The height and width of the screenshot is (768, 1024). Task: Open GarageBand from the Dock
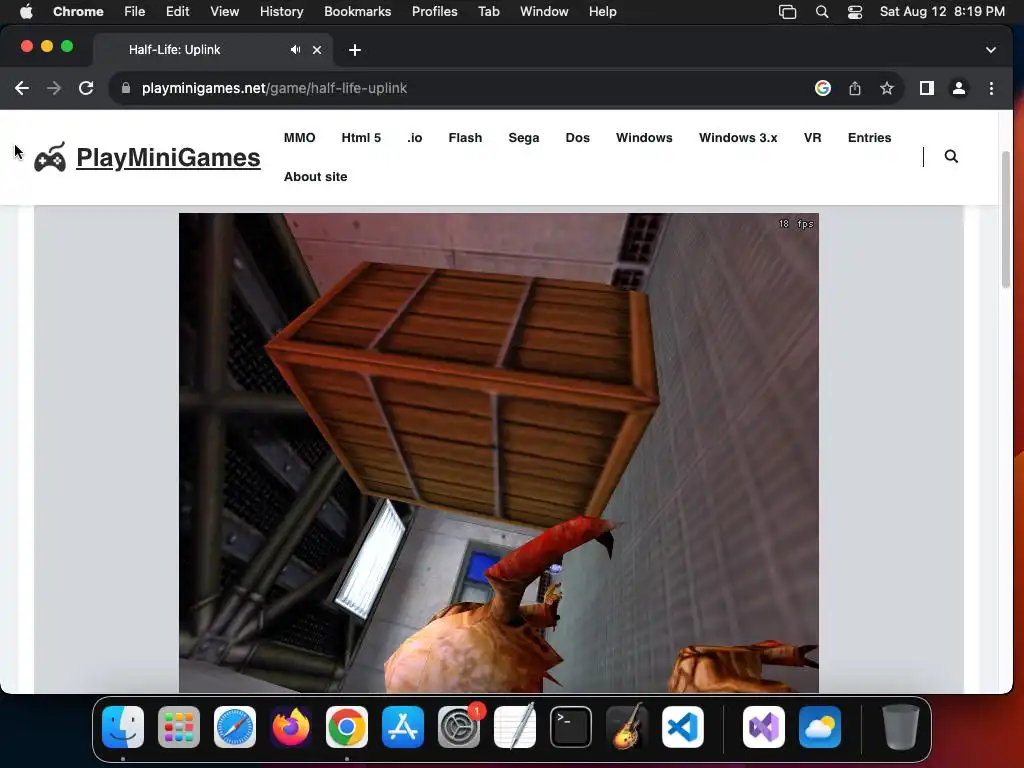point(627,727)
